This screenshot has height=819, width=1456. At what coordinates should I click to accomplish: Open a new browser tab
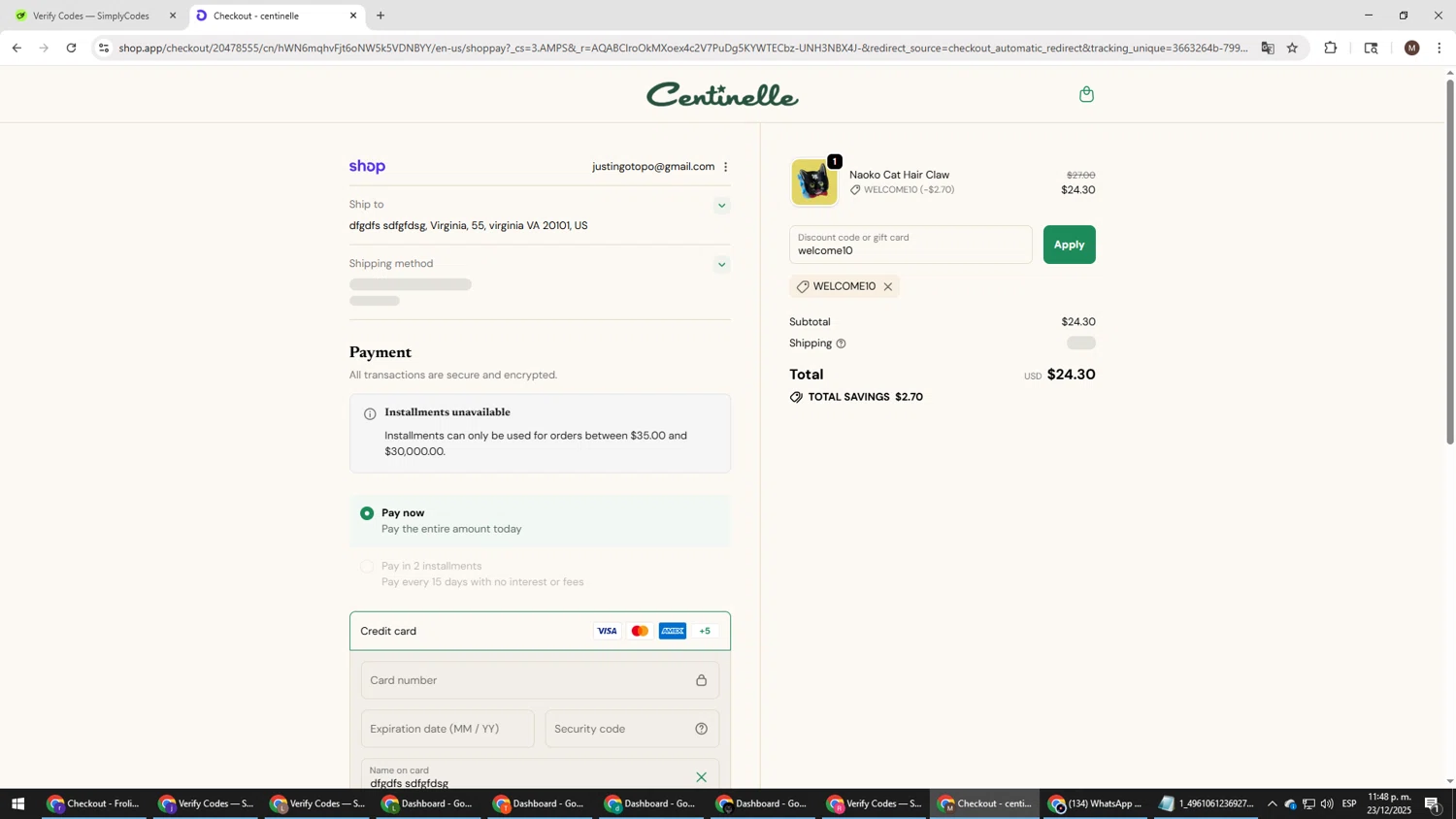point(381,16)
